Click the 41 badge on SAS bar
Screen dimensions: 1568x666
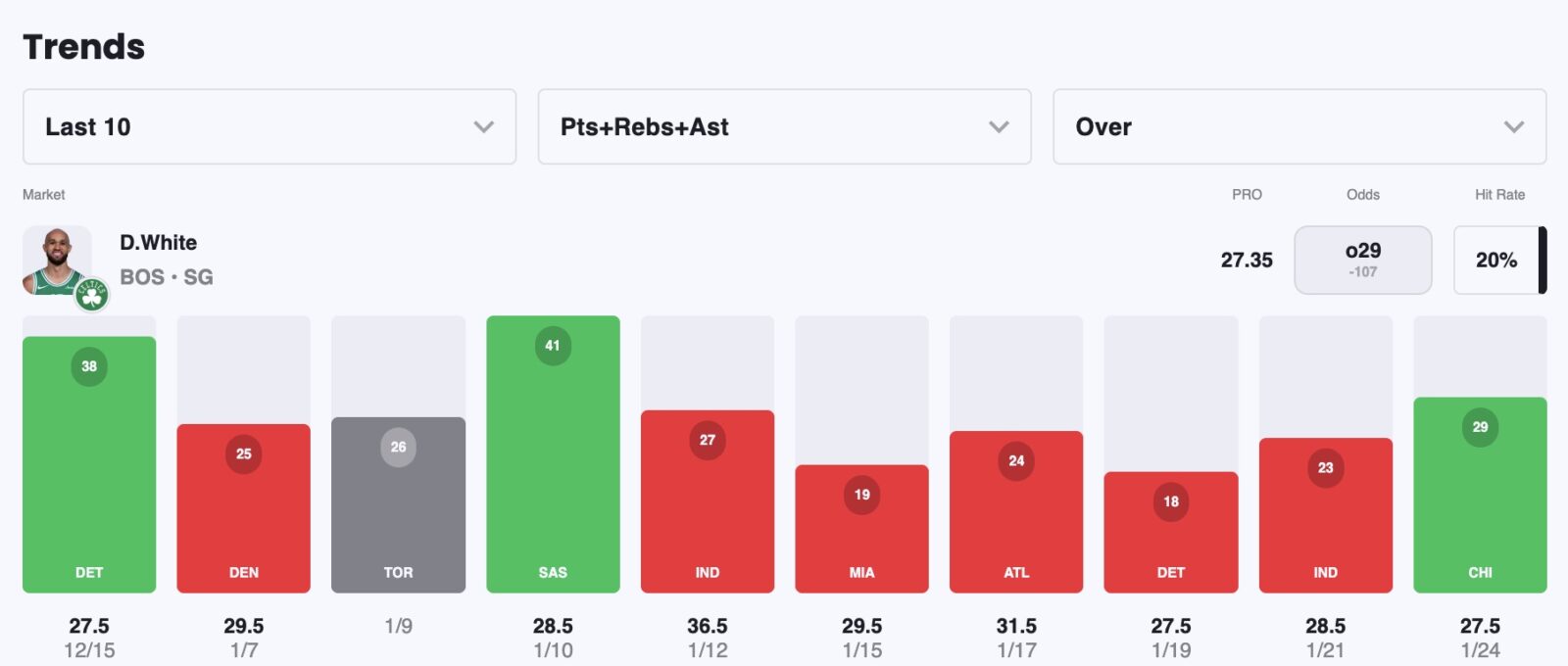click(553, 346)
